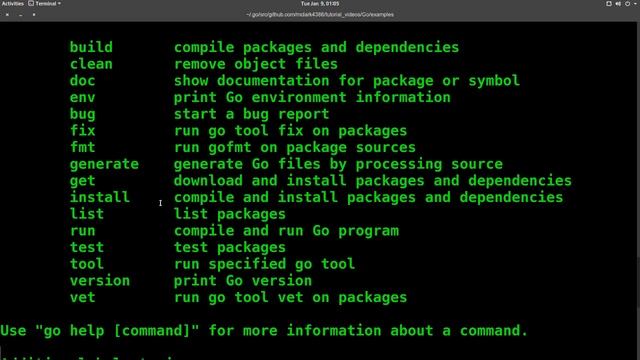Click 'show documentation for package or symbol' text
The image size is (640, 360).
pos(347,81)
